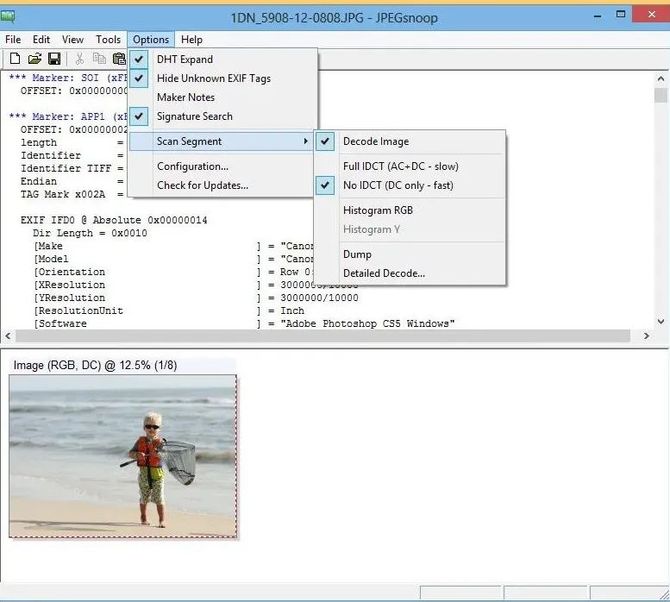Click the '[Make' tag row
670x602 pixels.
click(173, 246)
